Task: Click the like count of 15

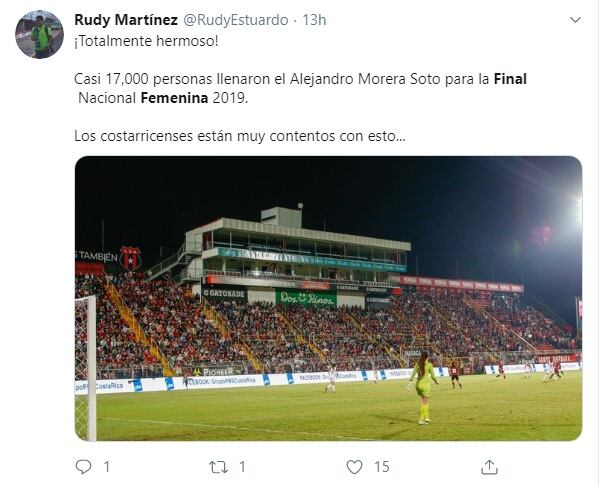Action: point(382,466)
